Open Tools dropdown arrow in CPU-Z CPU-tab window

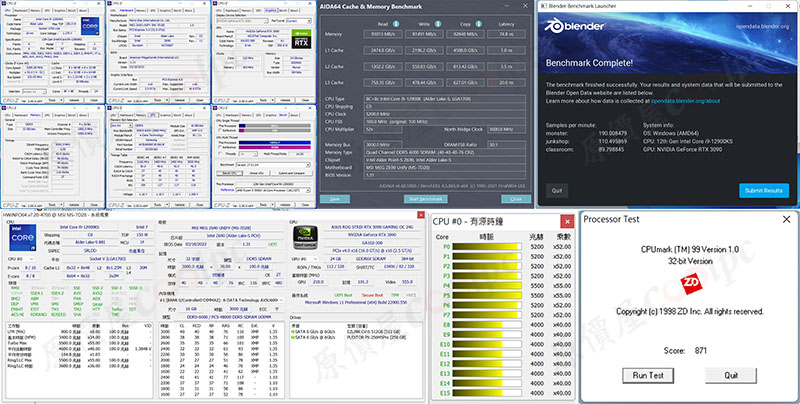pos(61,100)
